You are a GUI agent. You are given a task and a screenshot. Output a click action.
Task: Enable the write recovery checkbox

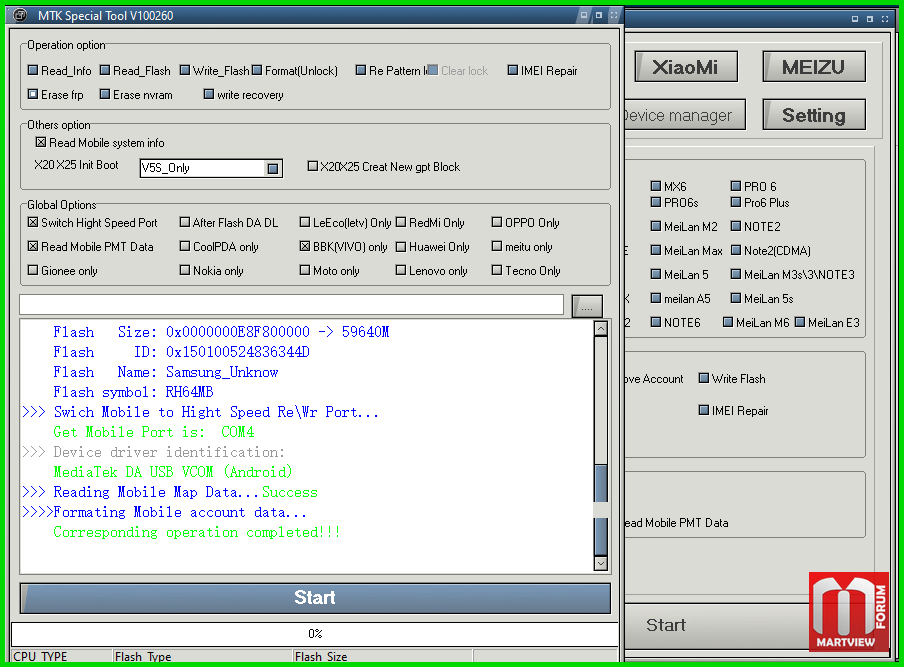click(209, 94)
